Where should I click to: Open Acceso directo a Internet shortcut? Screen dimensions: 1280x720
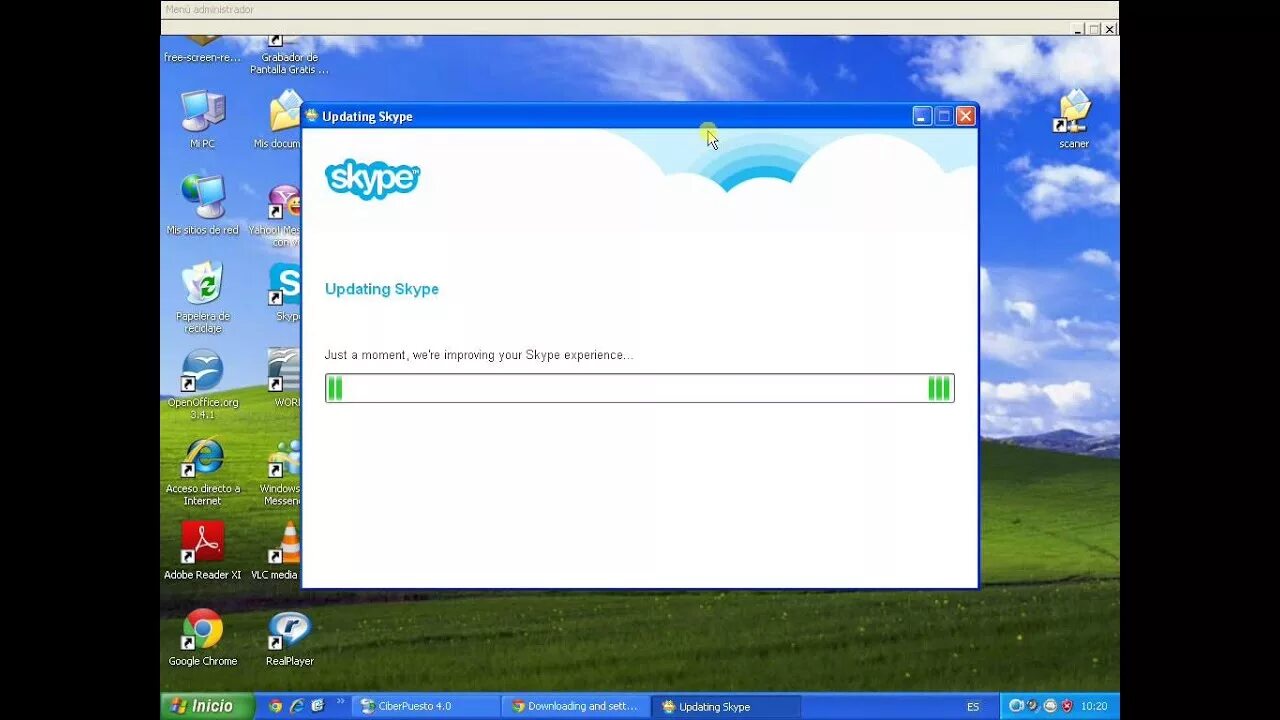pyautogui.click(x=202, y=470)
